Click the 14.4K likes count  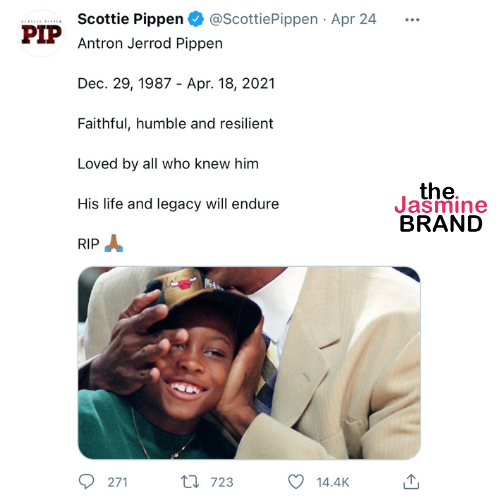pos(333,482)
